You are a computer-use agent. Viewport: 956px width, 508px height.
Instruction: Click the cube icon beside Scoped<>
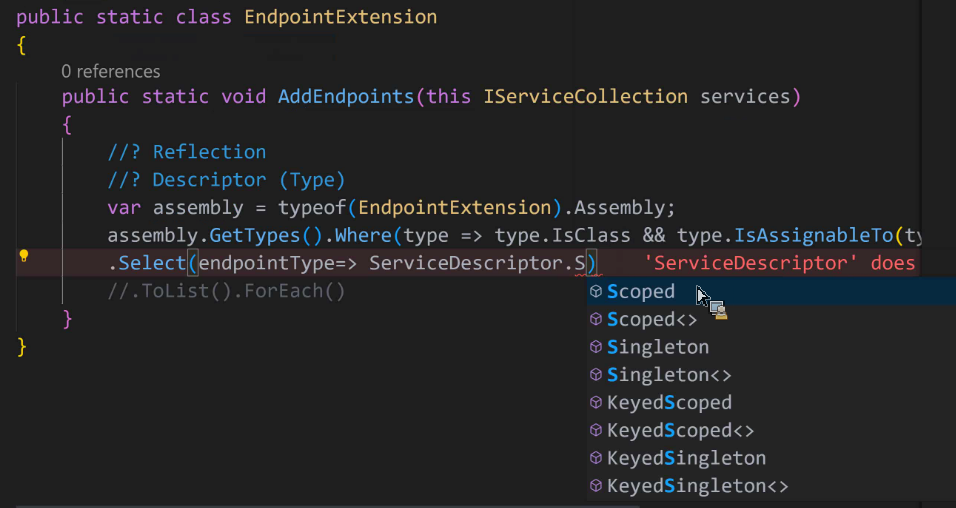click(596, 320)
